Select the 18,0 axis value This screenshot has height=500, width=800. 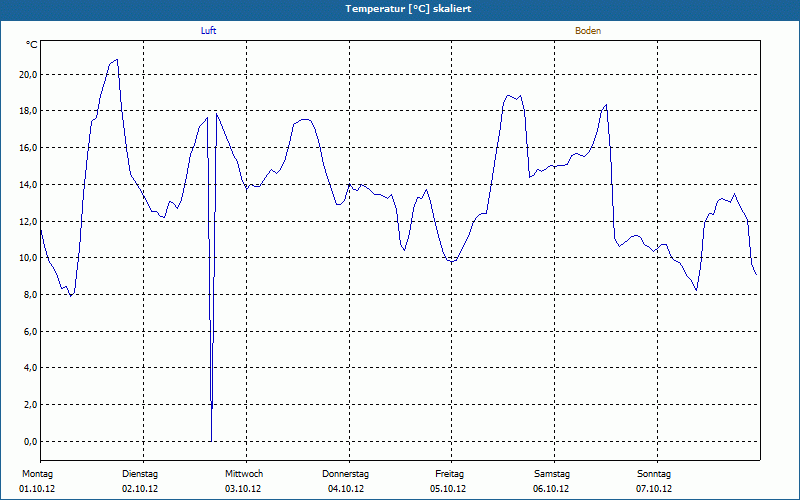(x=29, y=111)
